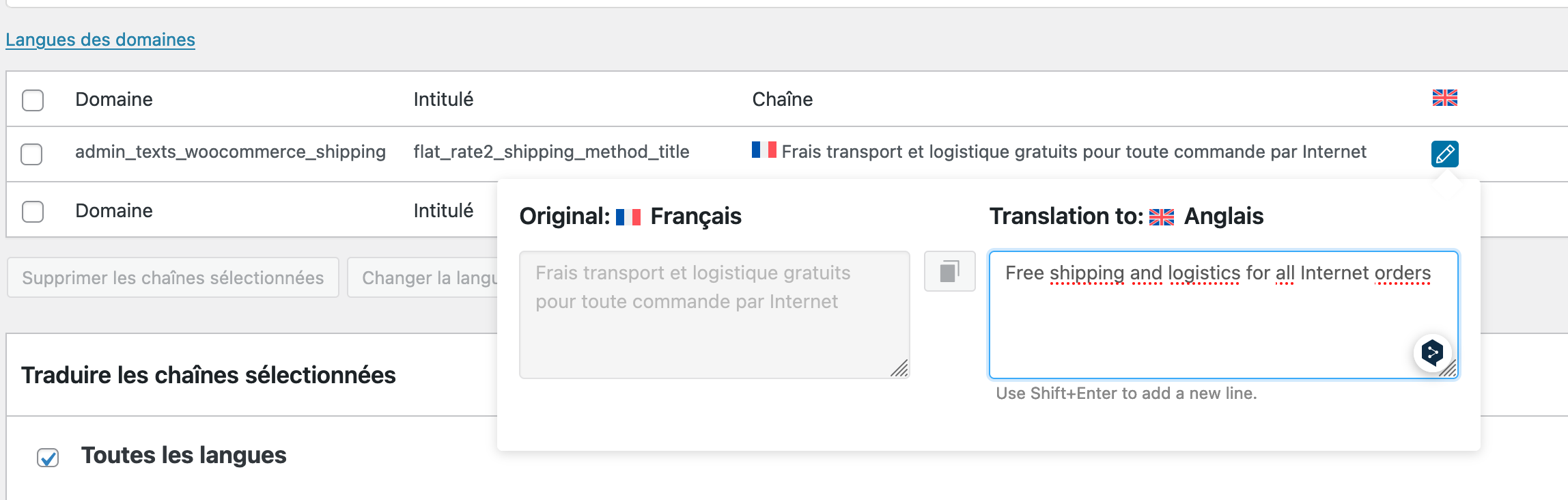Click inside the English translation text field
Screen dimensions: 1568x500
[1223, 314]
